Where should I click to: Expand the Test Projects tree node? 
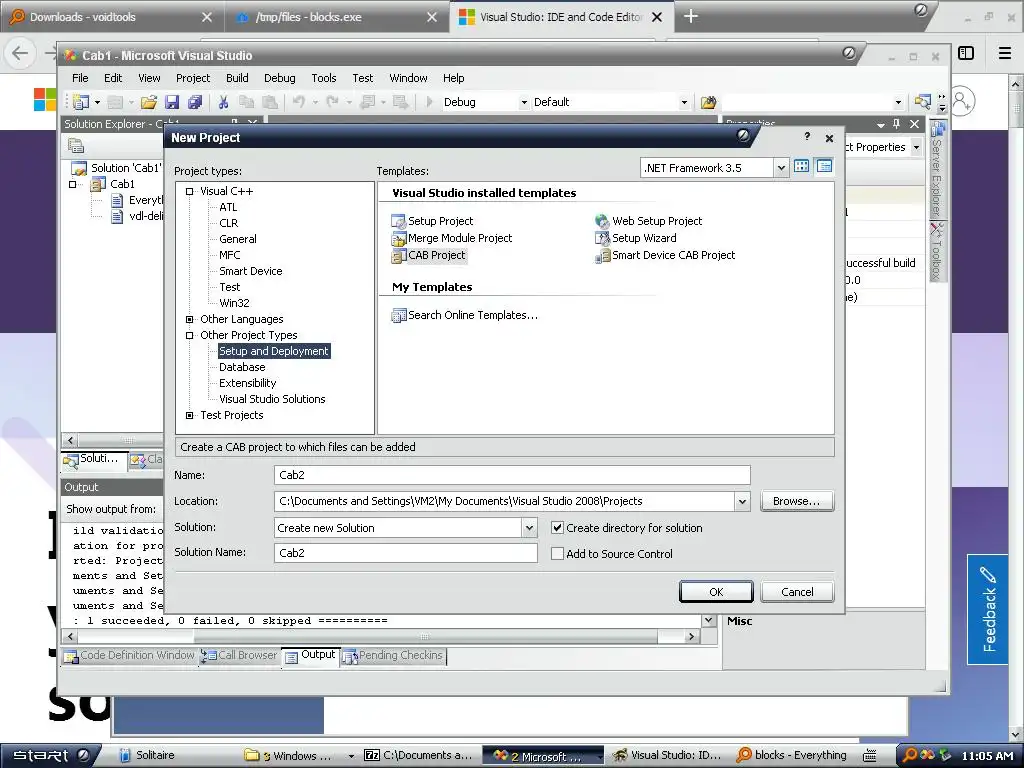point(189,415)
